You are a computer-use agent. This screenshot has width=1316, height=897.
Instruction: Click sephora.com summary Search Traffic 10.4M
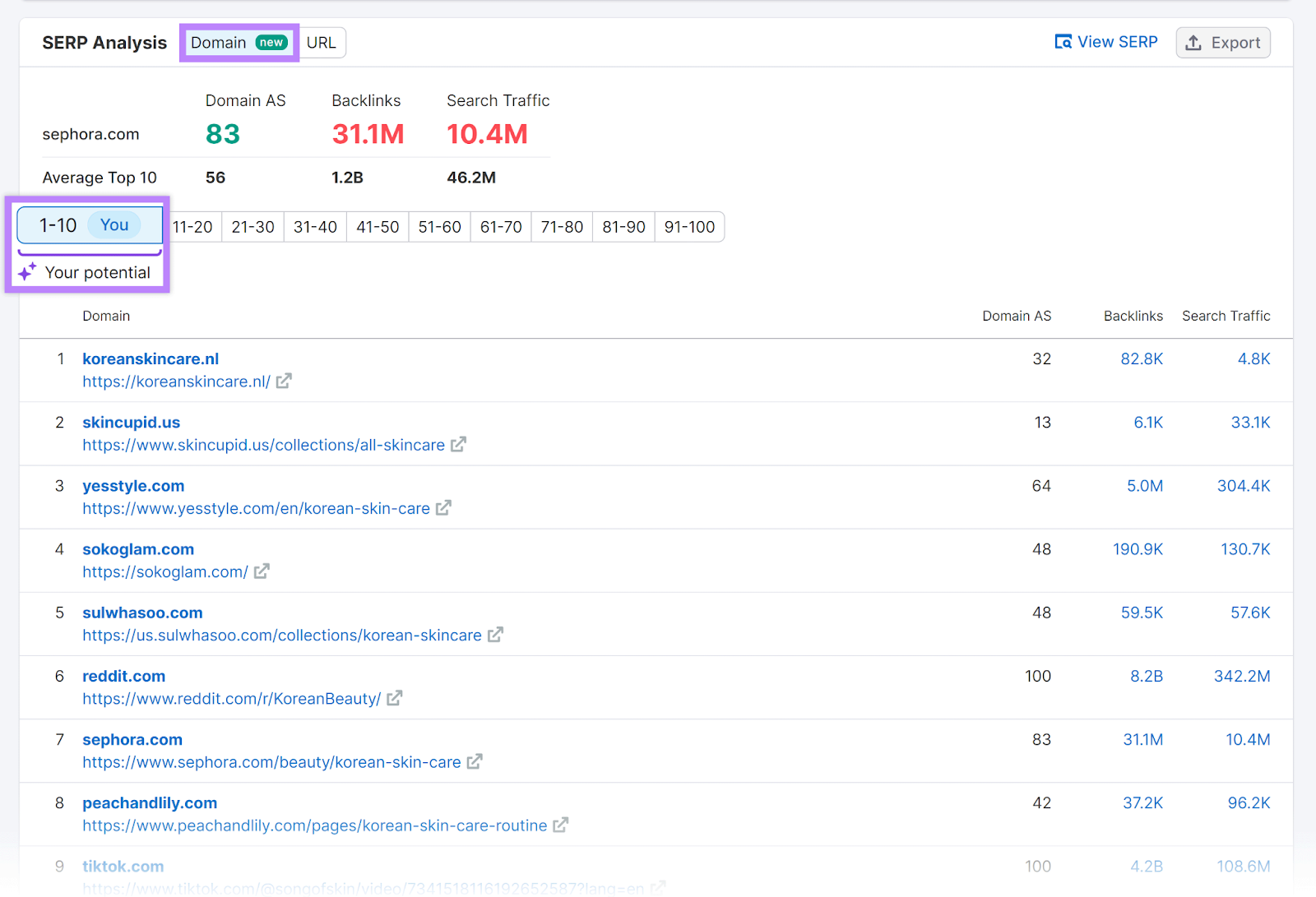coord(487,134)
